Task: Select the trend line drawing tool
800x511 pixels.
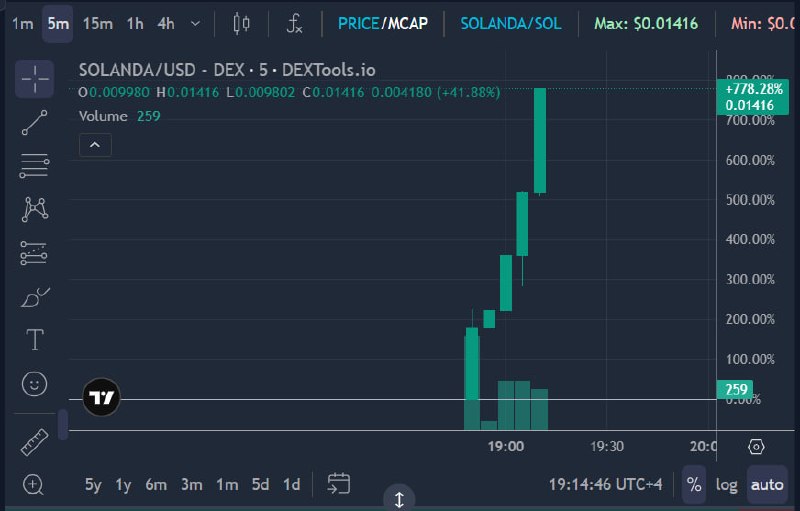Action: point(35,122)
